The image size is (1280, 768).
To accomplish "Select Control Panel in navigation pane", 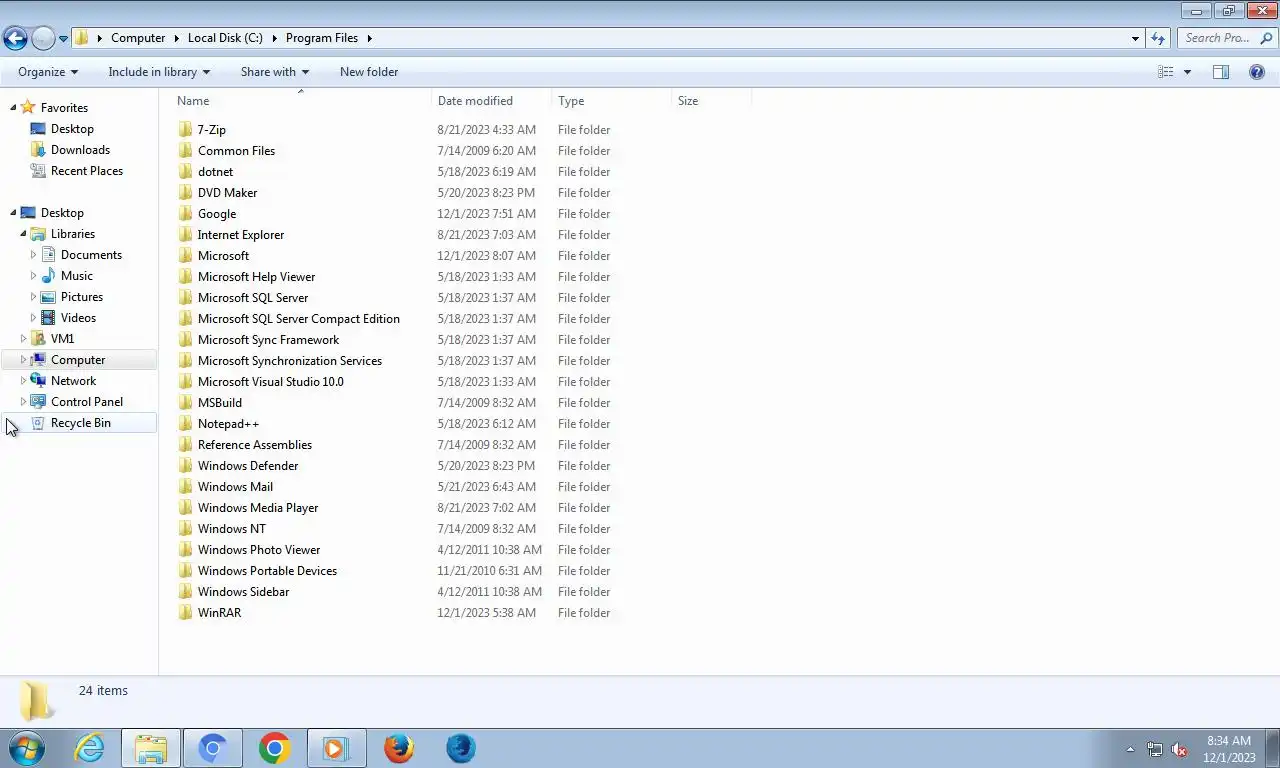I will pyautogui.click(x=86, y=402).
